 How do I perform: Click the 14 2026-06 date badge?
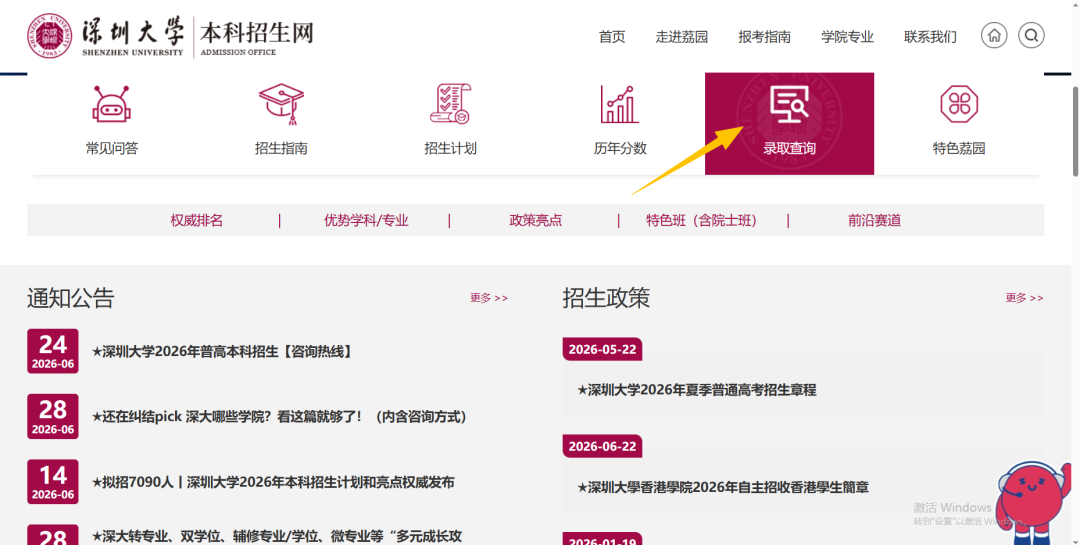52,482
